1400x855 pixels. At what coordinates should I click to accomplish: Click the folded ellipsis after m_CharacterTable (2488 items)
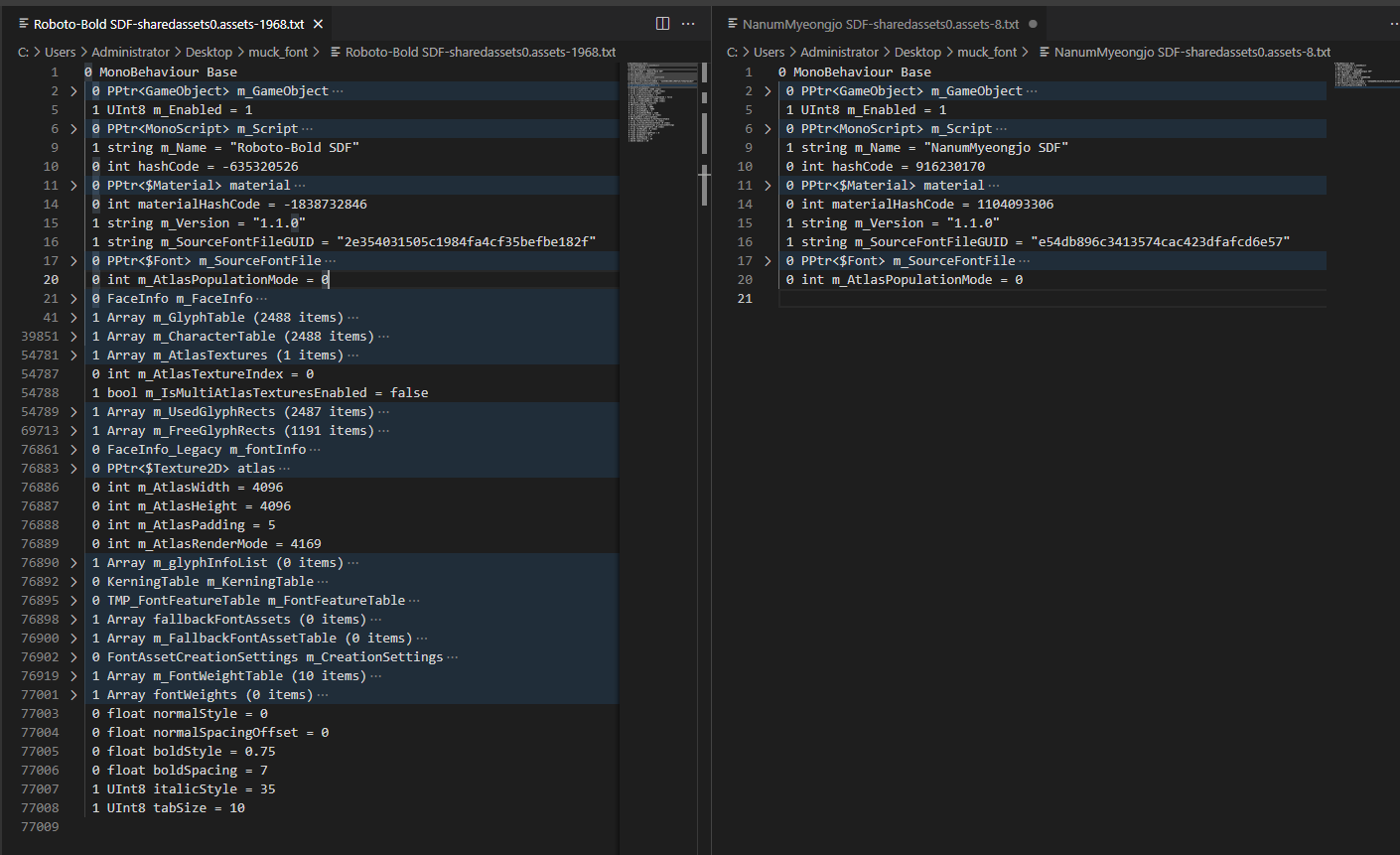point(383,337)
